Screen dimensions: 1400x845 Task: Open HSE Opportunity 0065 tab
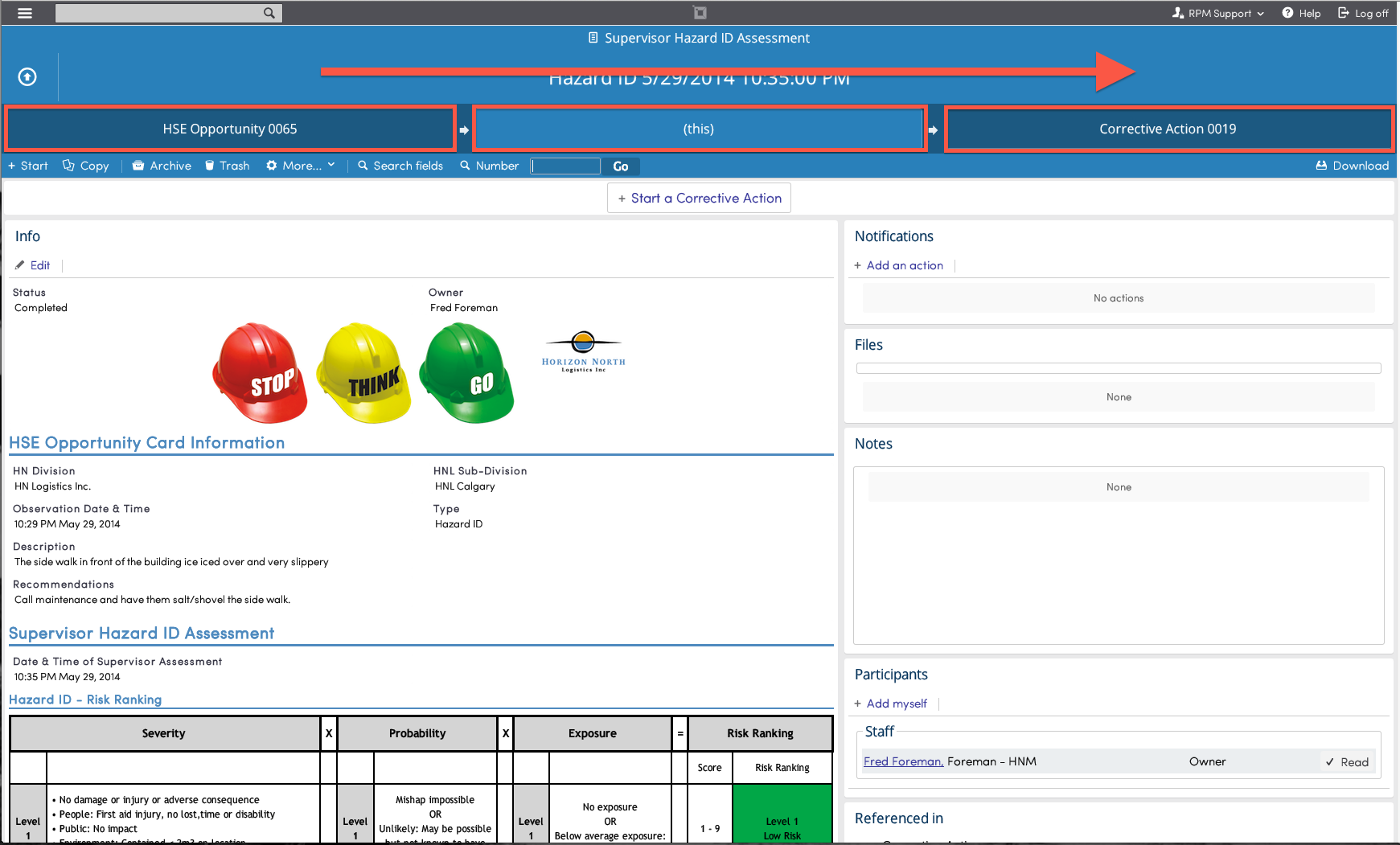(230, 129)
